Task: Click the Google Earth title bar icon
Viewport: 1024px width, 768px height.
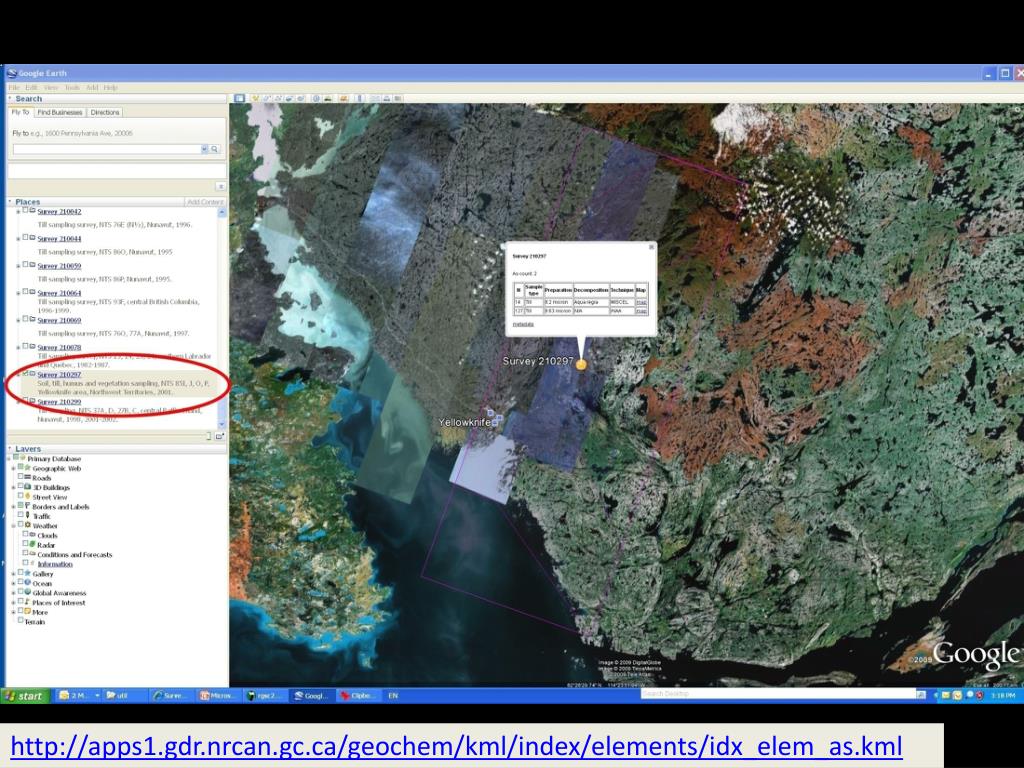Action: click(11, 73)
